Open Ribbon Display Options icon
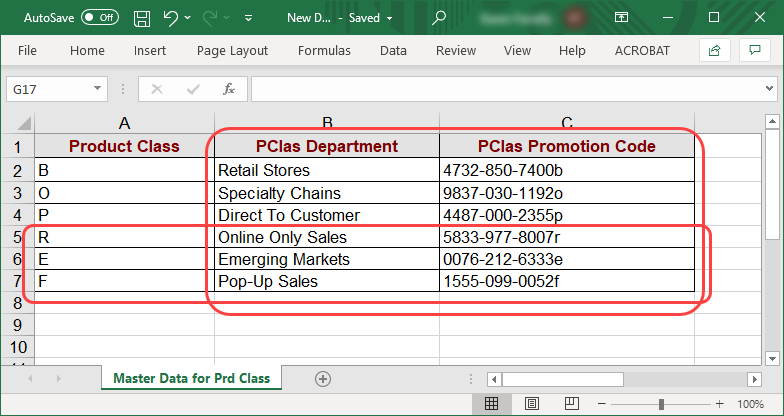 (x=621, y=18)
